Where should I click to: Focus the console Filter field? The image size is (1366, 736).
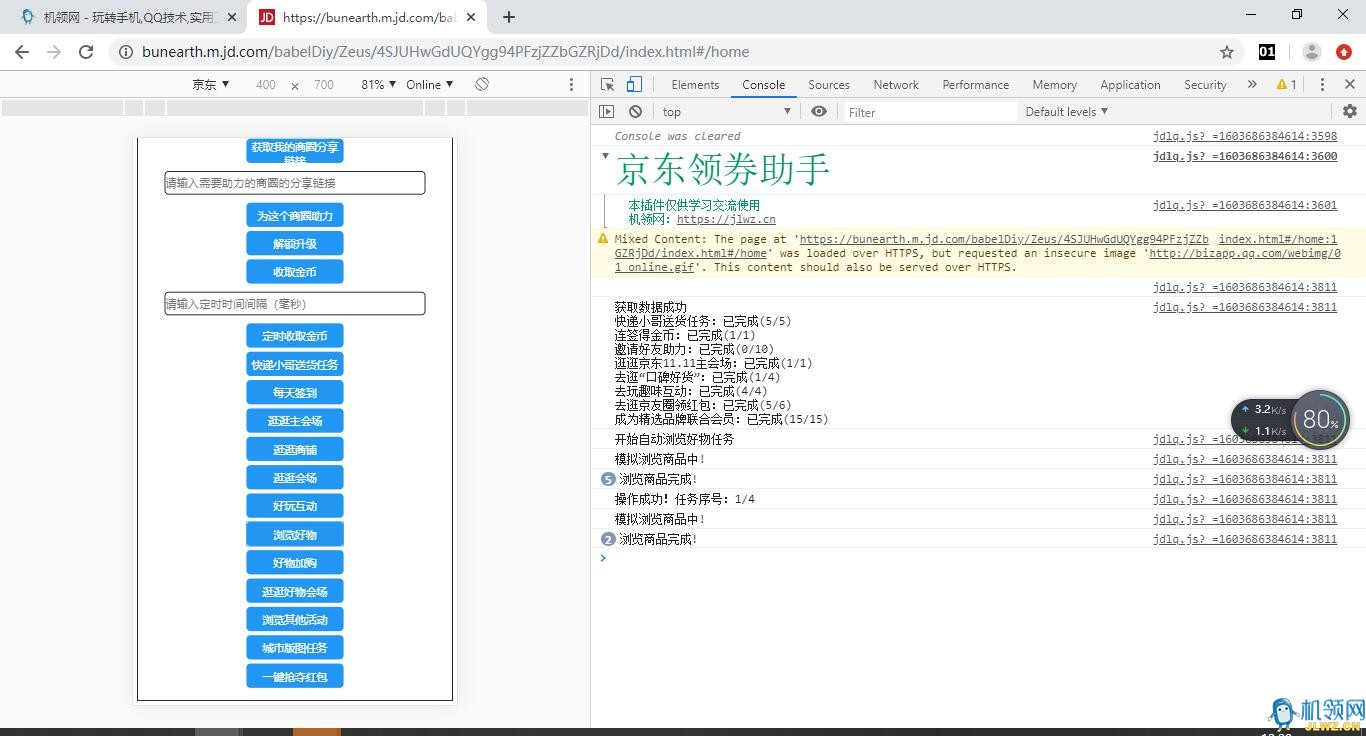tap(930, 112)
